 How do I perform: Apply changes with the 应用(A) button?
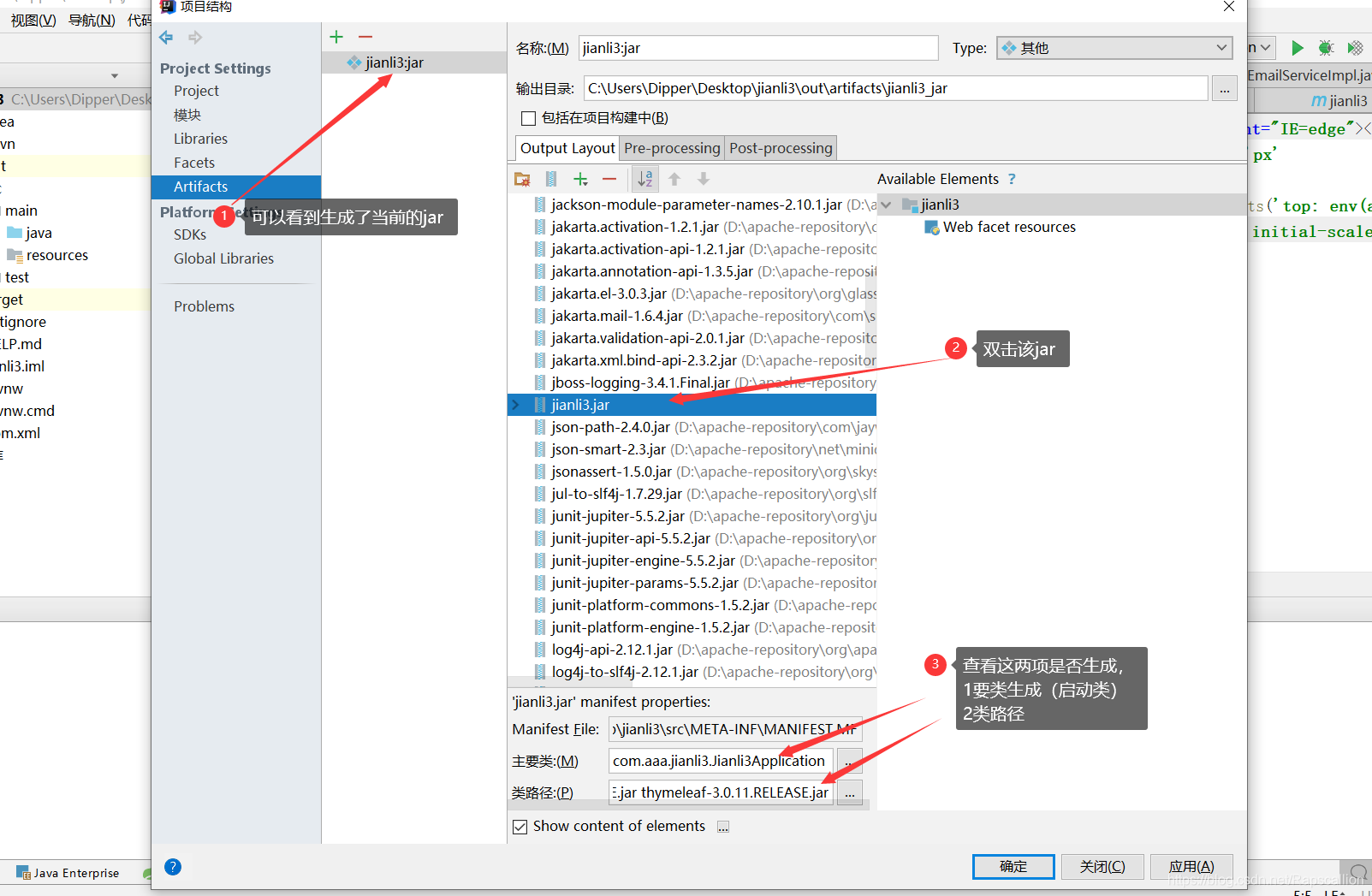pos(1191,866)
